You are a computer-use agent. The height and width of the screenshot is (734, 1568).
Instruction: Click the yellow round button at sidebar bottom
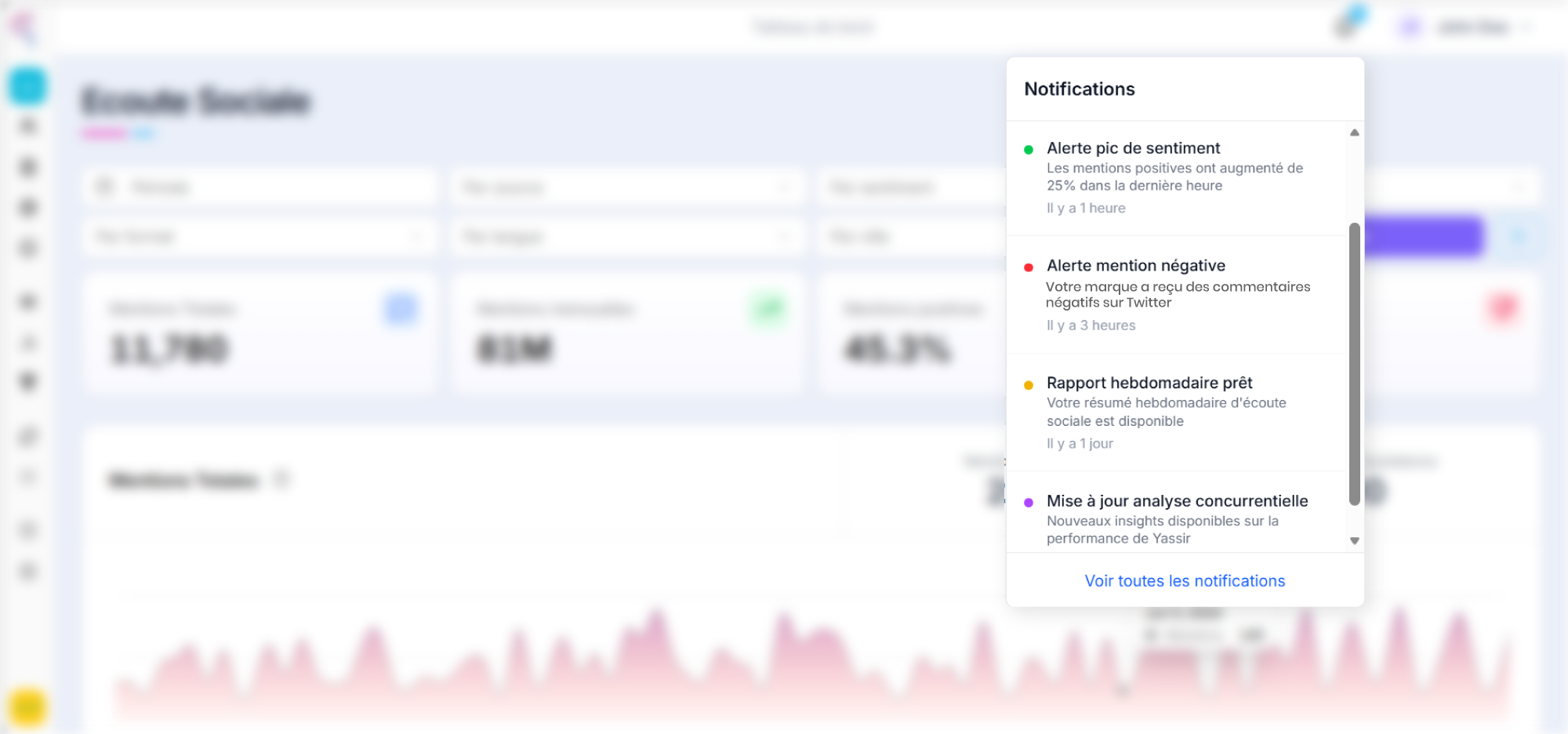click(x=27, y=707)
